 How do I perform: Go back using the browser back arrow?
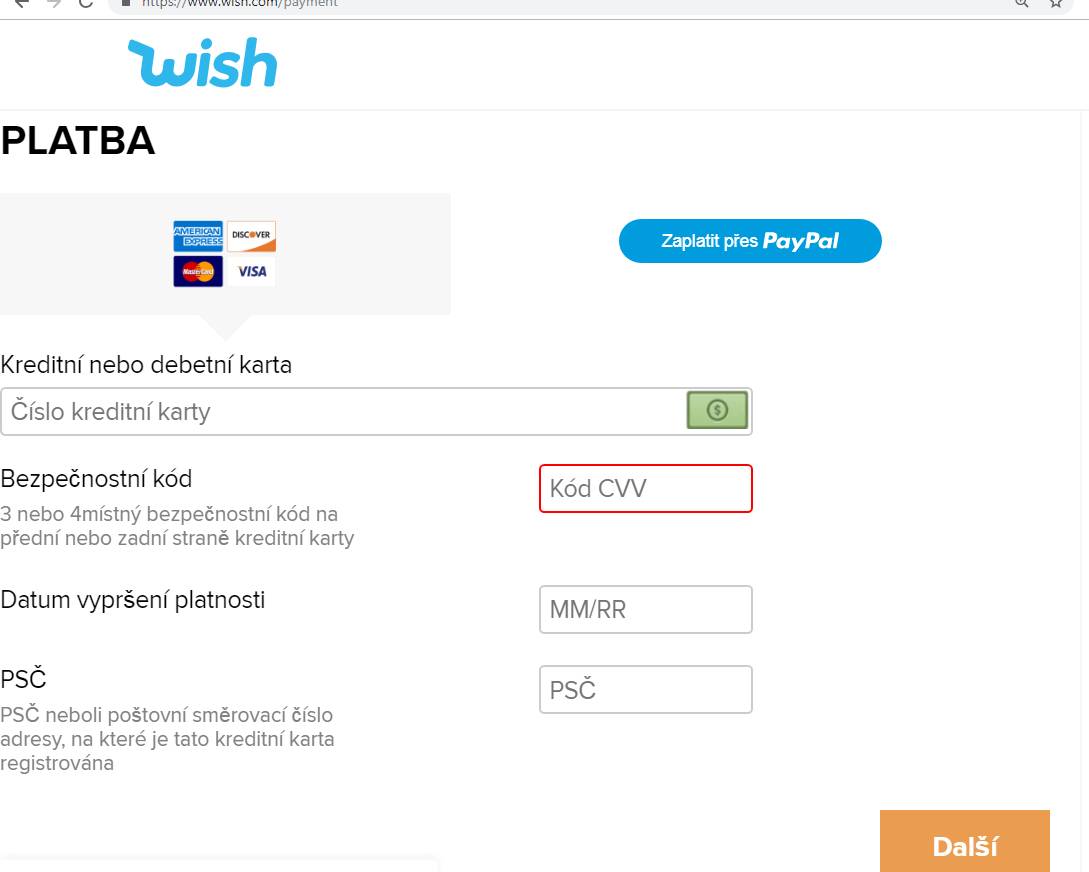click(x=22, y=3)
